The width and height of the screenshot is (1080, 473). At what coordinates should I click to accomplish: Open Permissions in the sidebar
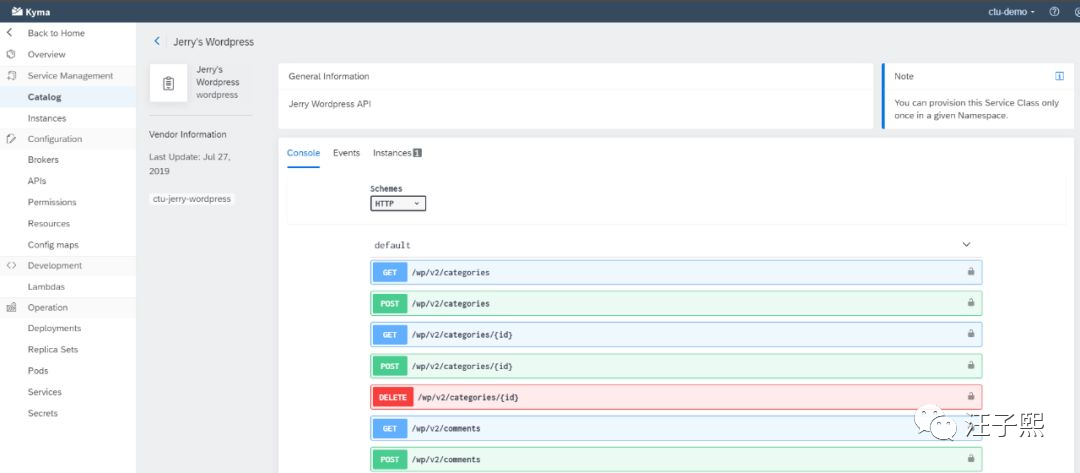click(52, 202)
